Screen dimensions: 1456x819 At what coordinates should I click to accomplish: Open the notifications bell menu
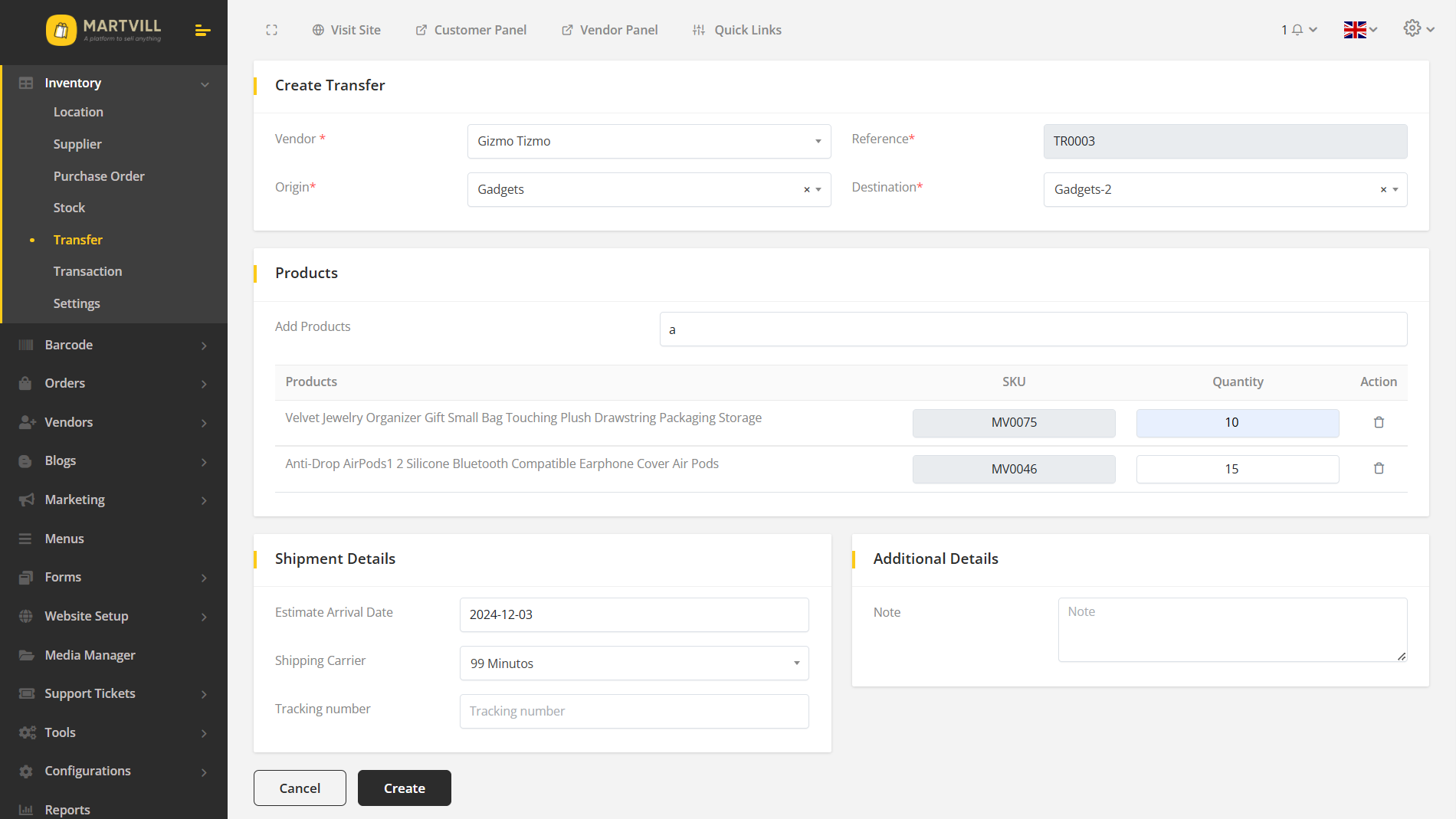(1298, 30)
